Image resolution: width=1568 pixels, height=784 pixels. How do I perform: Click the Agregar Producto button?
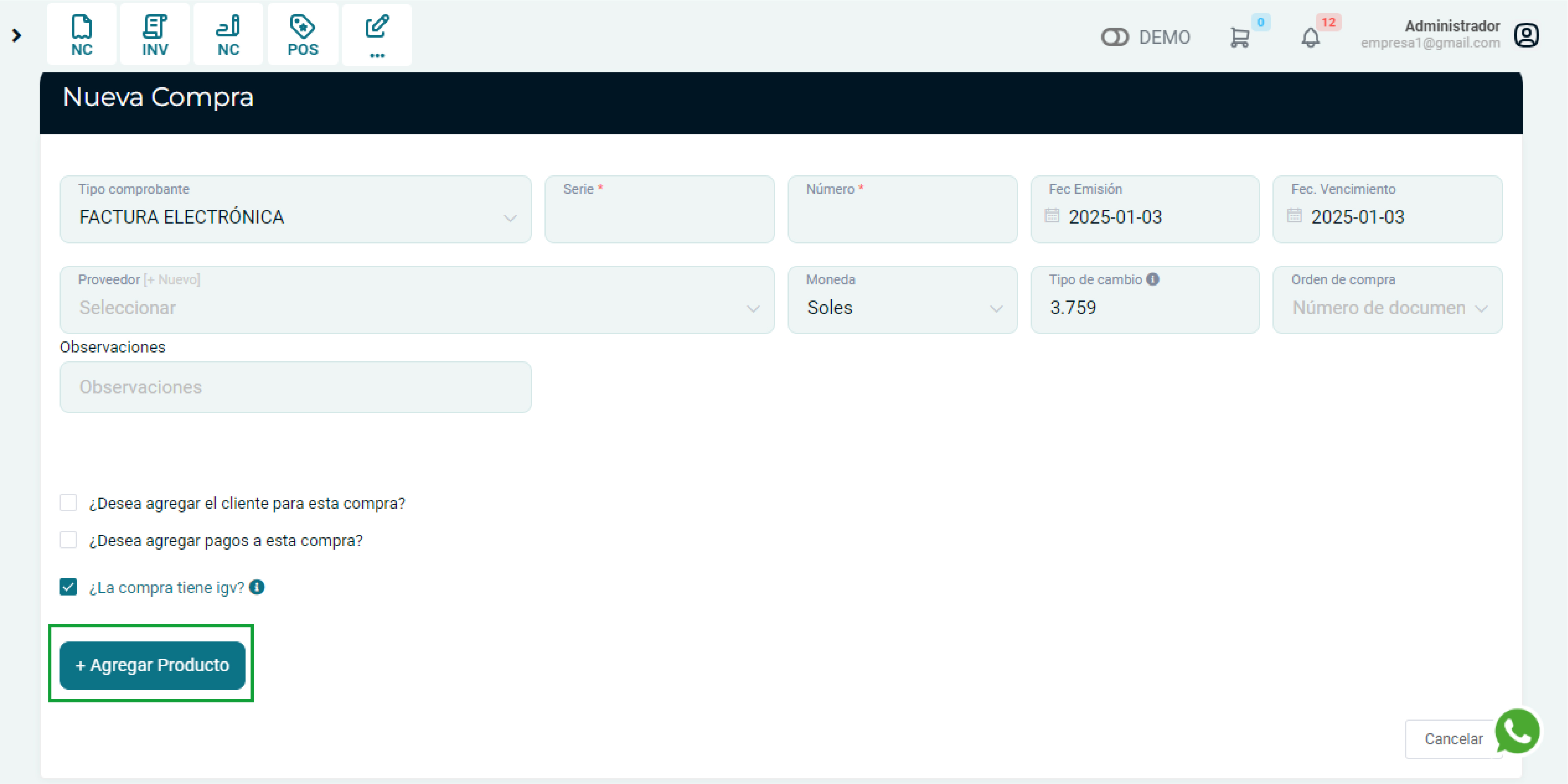point(152,665)
